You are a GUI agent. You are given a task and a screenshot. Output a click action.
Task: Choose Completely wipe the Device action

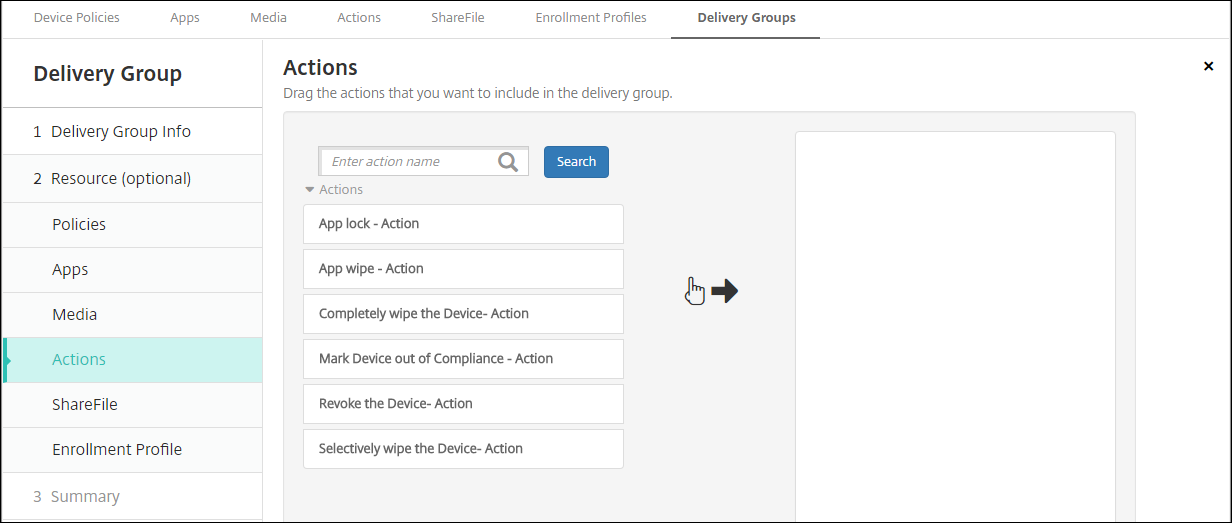pyautogui.click(x=463, y=314)
